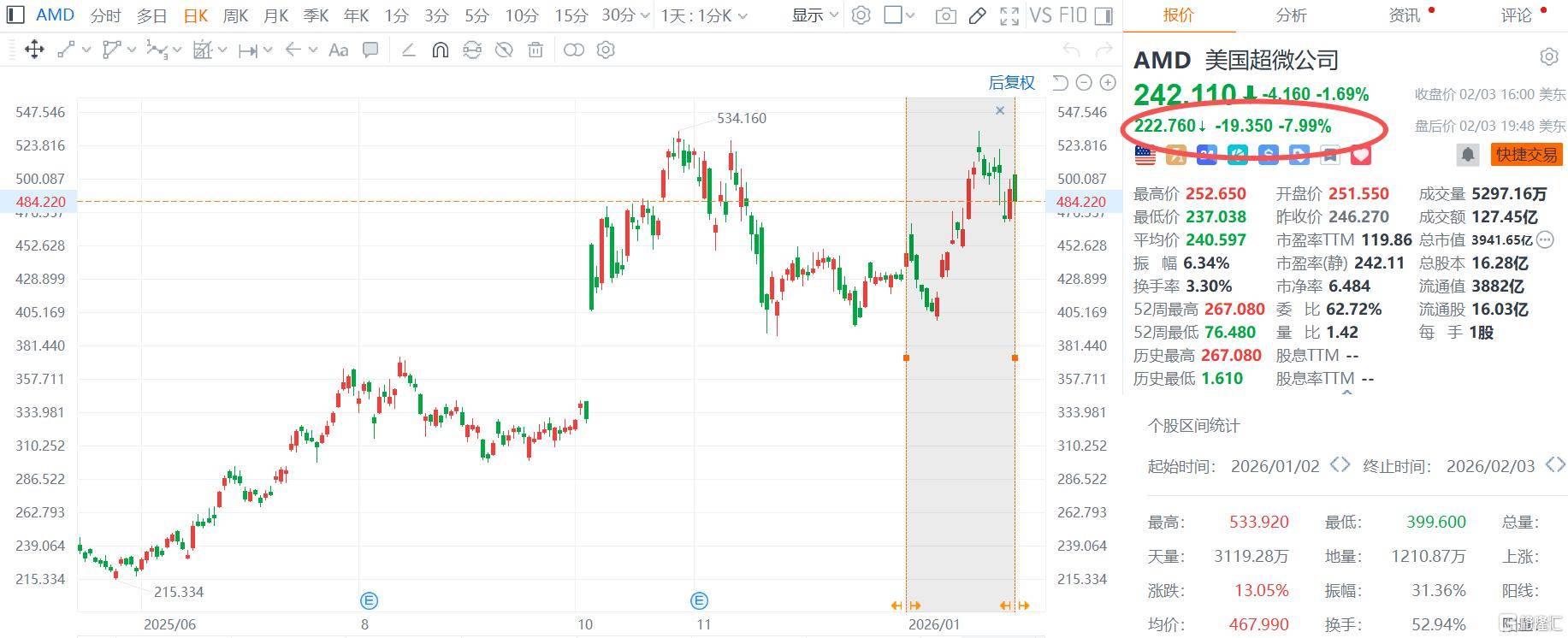Click the fullscreen expand icon
Image resolution: width=1568 pixels, height=638 pixels.
click(x=1009, y=16)
